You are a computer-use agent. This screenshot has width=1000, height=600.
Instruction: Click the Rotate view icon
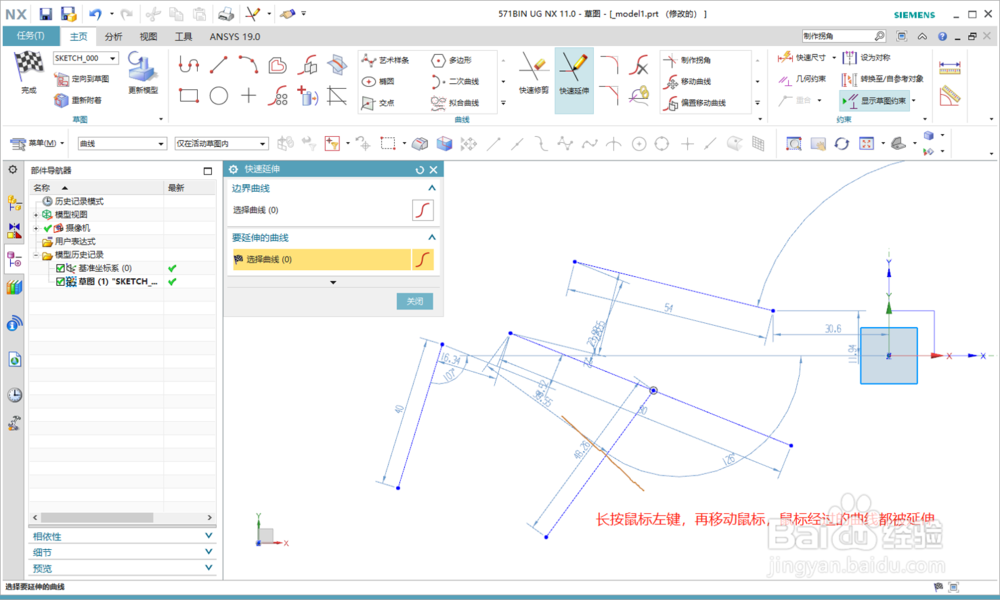point(842,143)
